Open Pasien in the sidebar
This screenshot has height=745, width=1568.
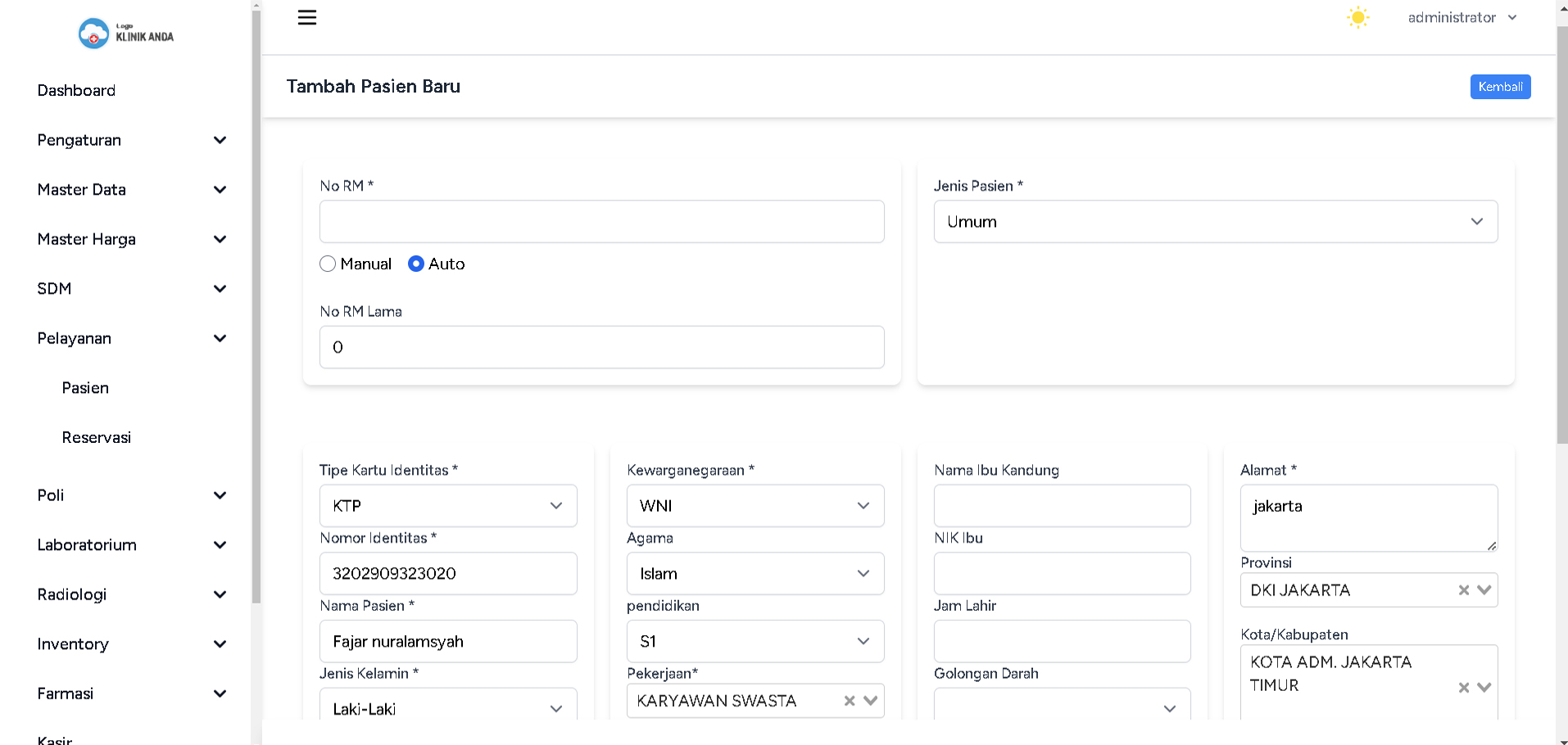(x=85, y=388)
